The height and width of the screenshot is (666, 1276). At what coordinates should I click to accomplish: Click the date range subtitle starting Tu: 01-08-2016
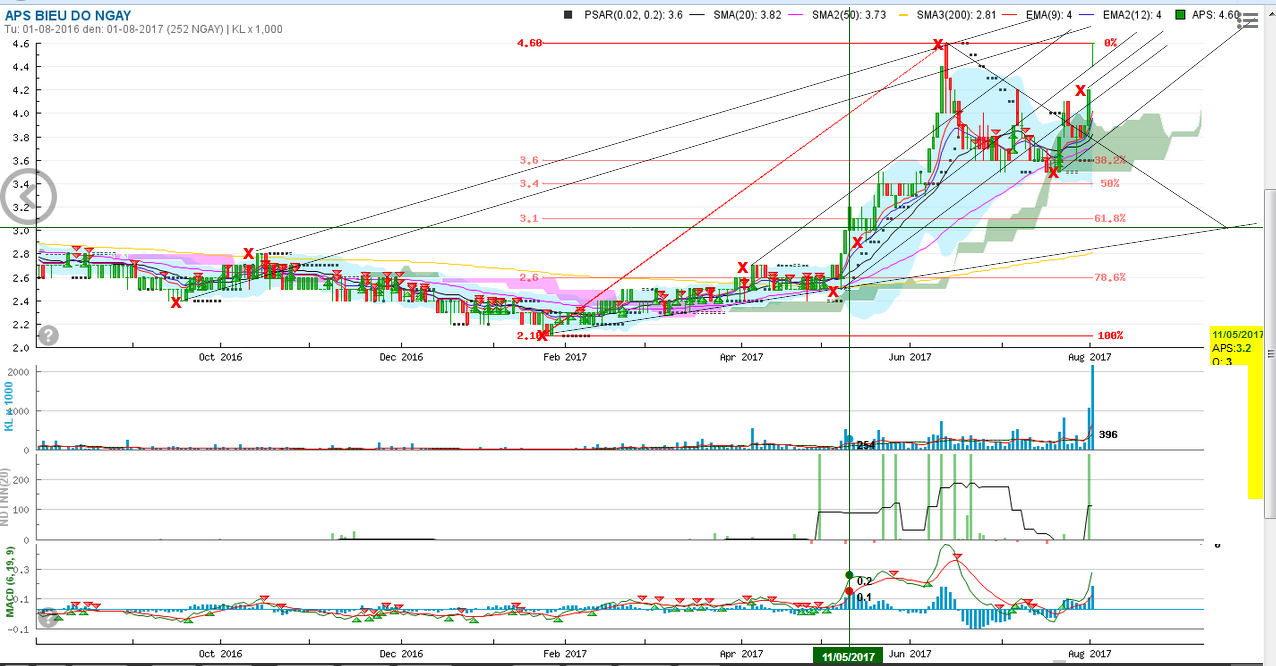point(144,29)
